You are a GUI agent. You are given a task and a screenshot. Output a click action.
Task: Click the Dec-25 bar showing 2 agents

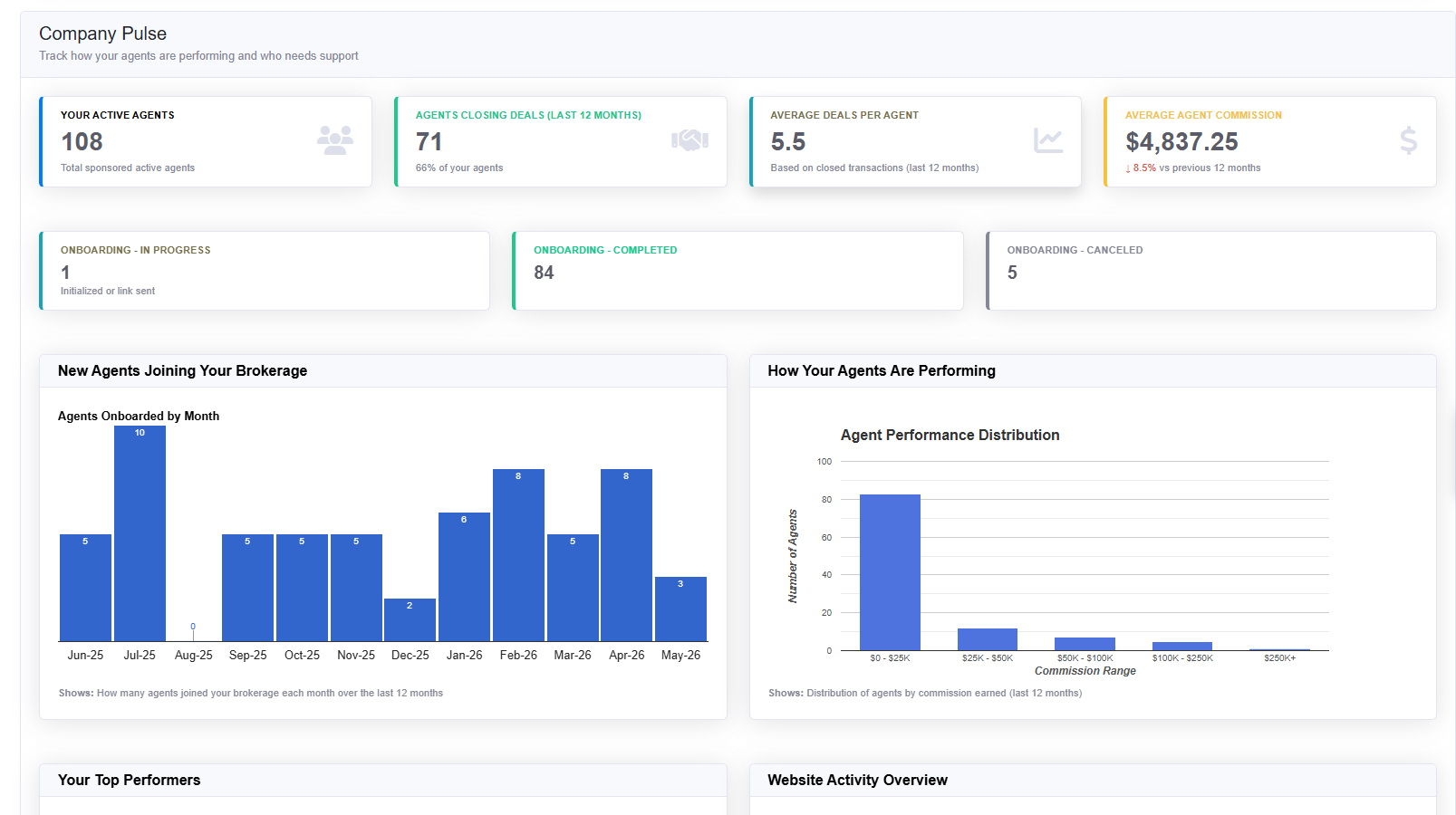pos(410,619)
